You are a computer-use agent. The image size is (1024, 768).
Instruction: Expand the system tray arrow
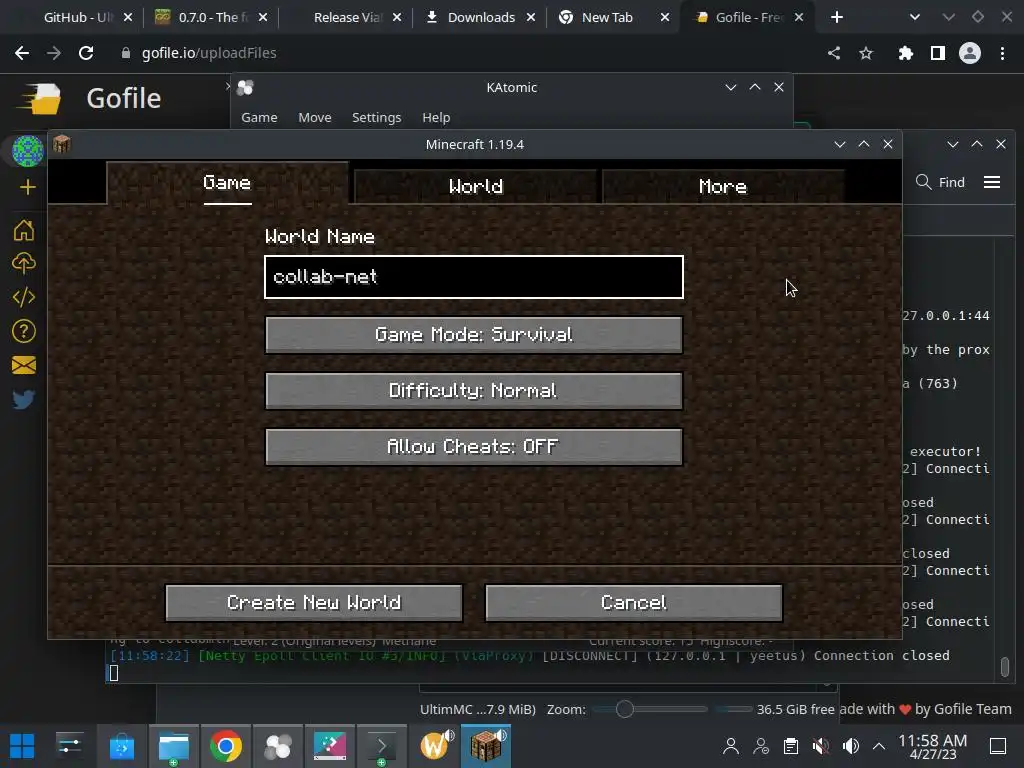879,746
